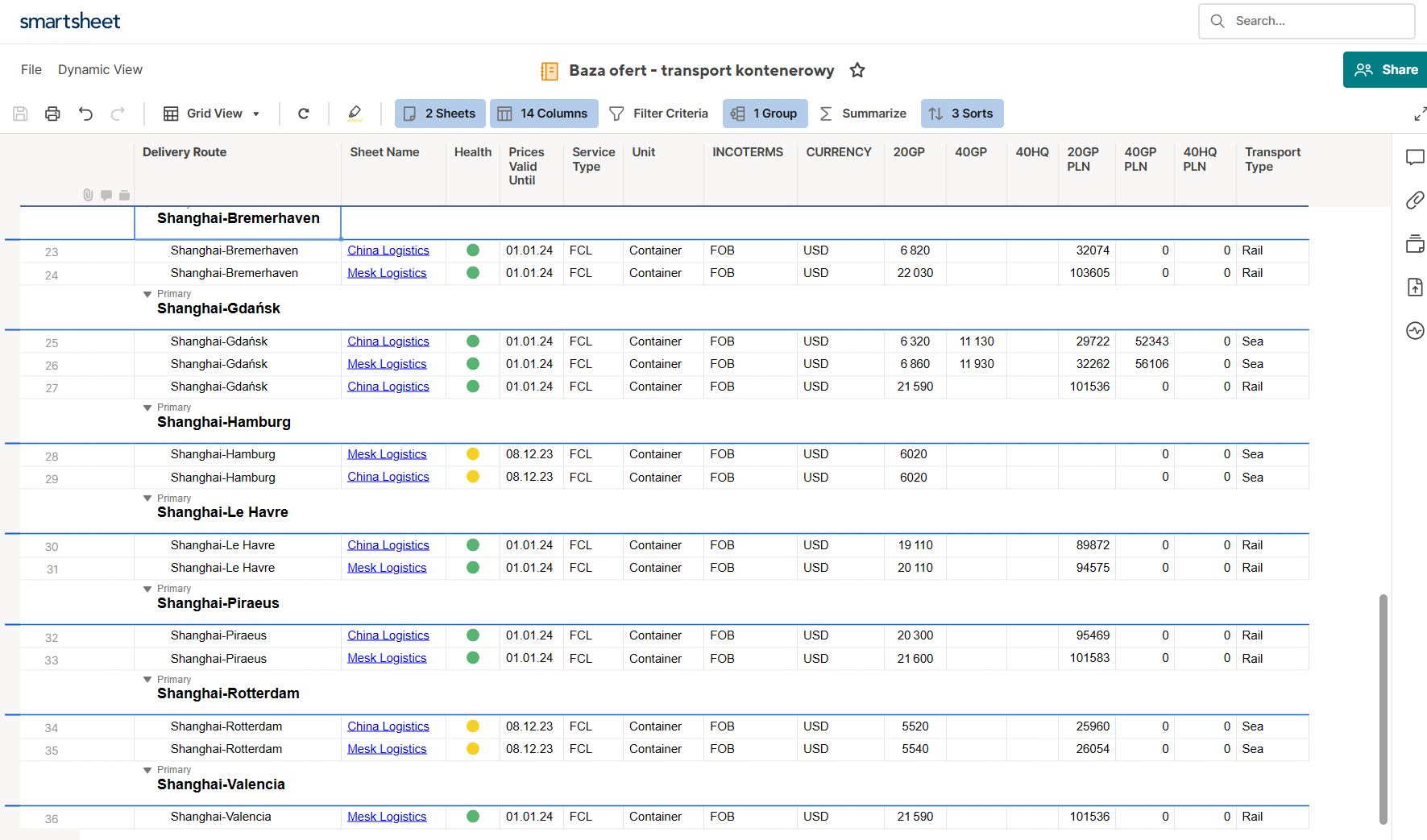Collapse the Shanghai-Gdańsk group
Screen dimensions: 1427x840
[x=147, y=295]
